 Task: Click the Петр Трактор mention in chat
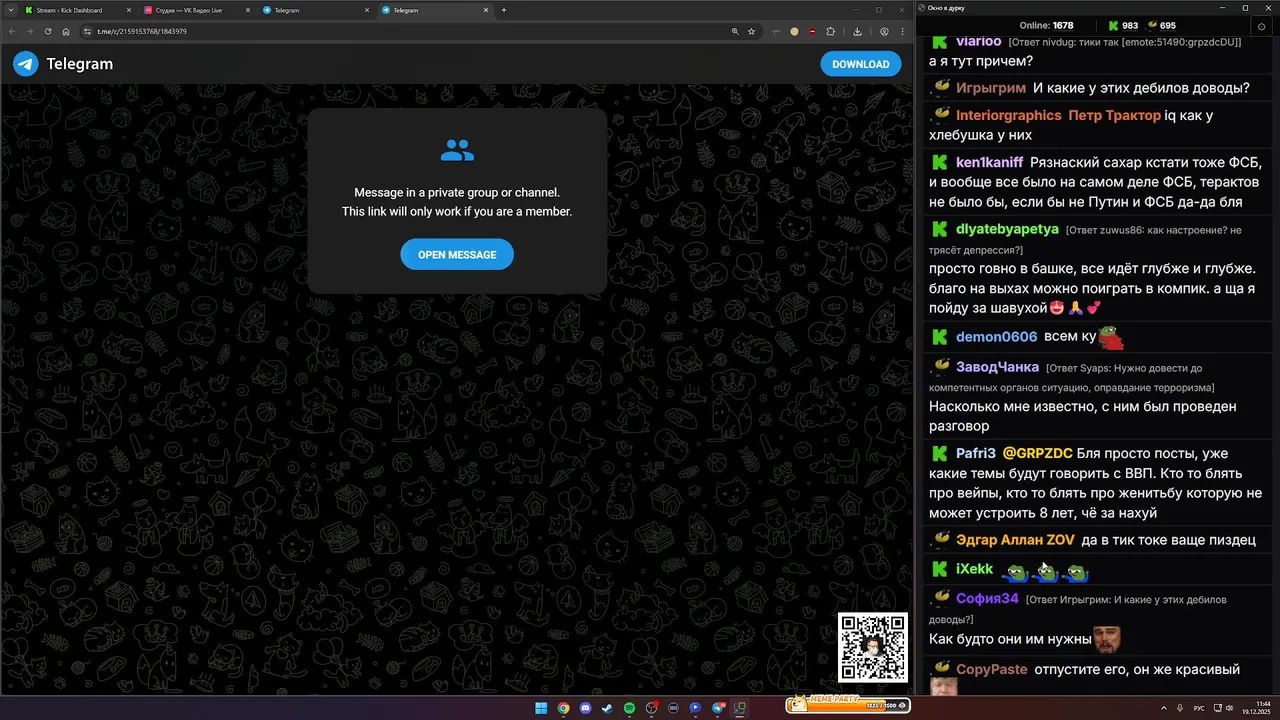click(1114, 115)
